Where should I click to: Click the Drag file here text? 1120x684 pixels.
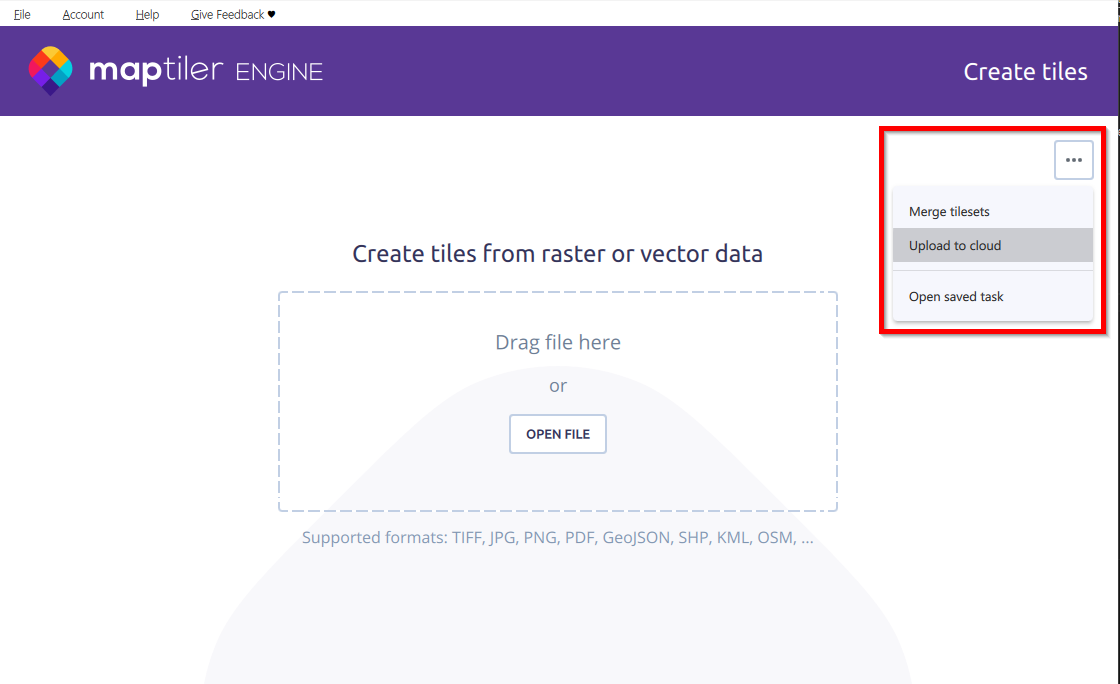558,343
